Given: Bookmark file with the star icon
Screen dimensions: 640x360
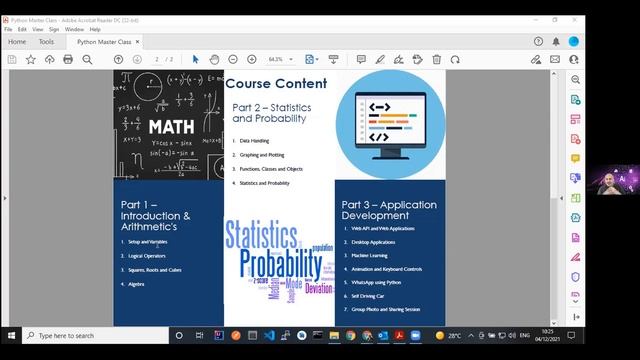Looking at the screenshot, I should click(31, 60).
